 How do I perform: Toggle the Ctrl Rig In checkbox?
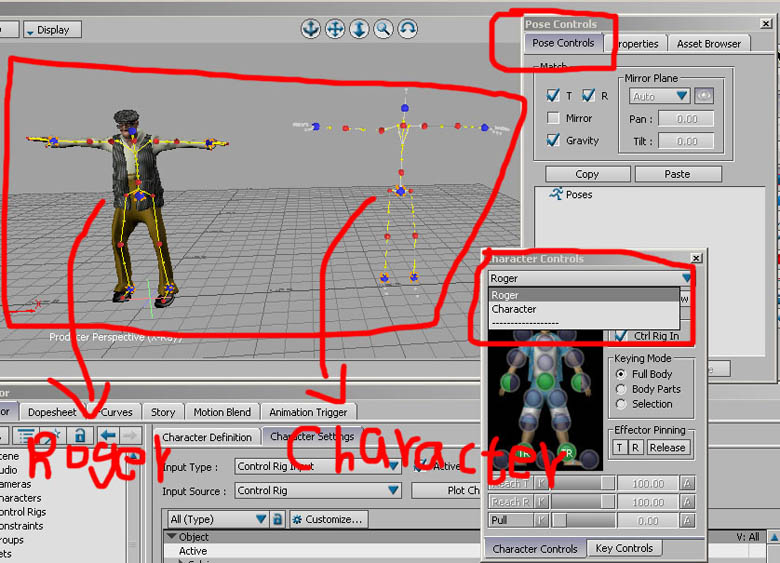tap(621, 336)
